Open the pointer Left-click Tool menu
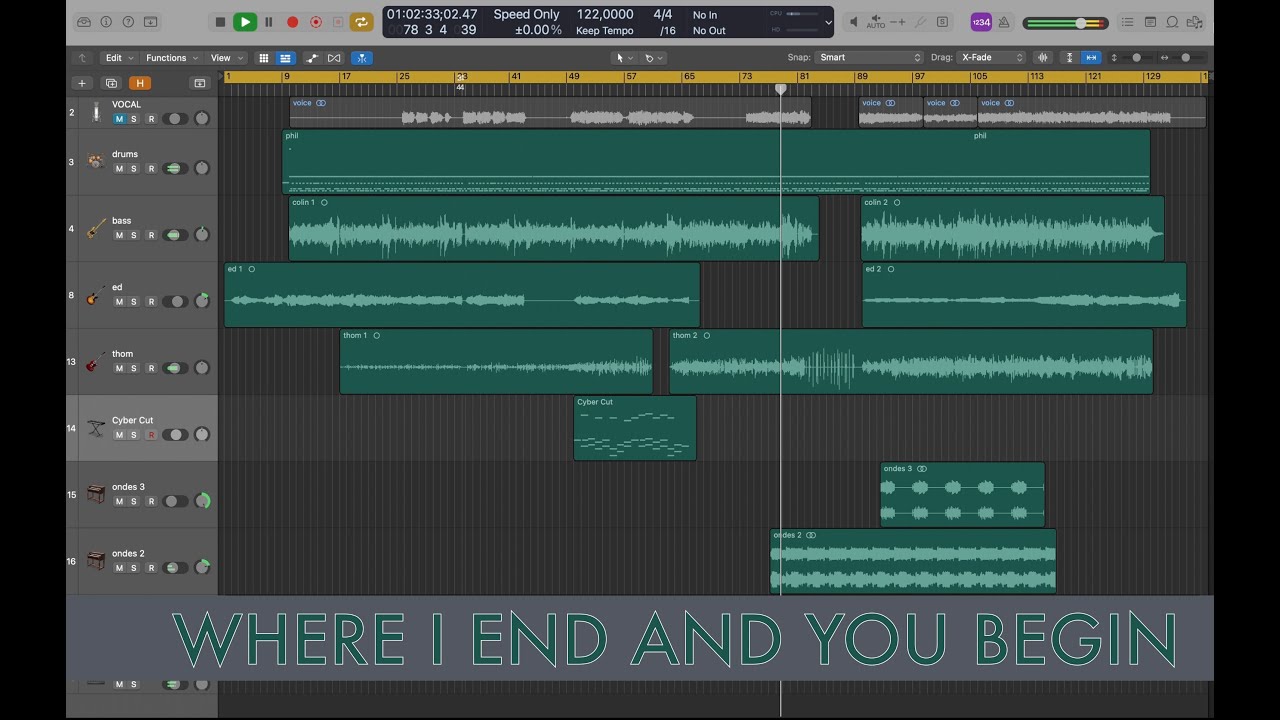 click(625, 58)
